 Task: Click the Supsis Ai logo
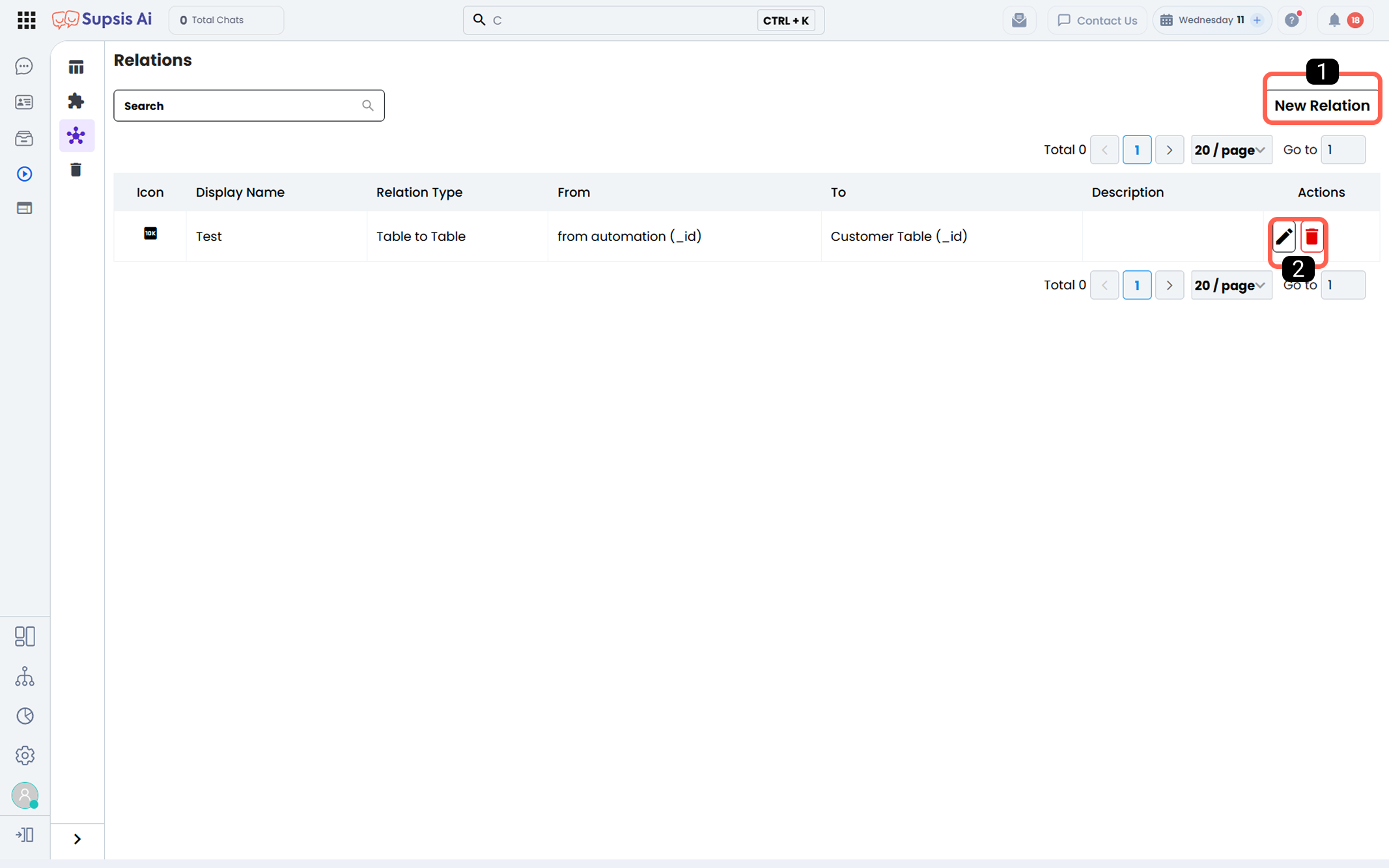(102, 20)
